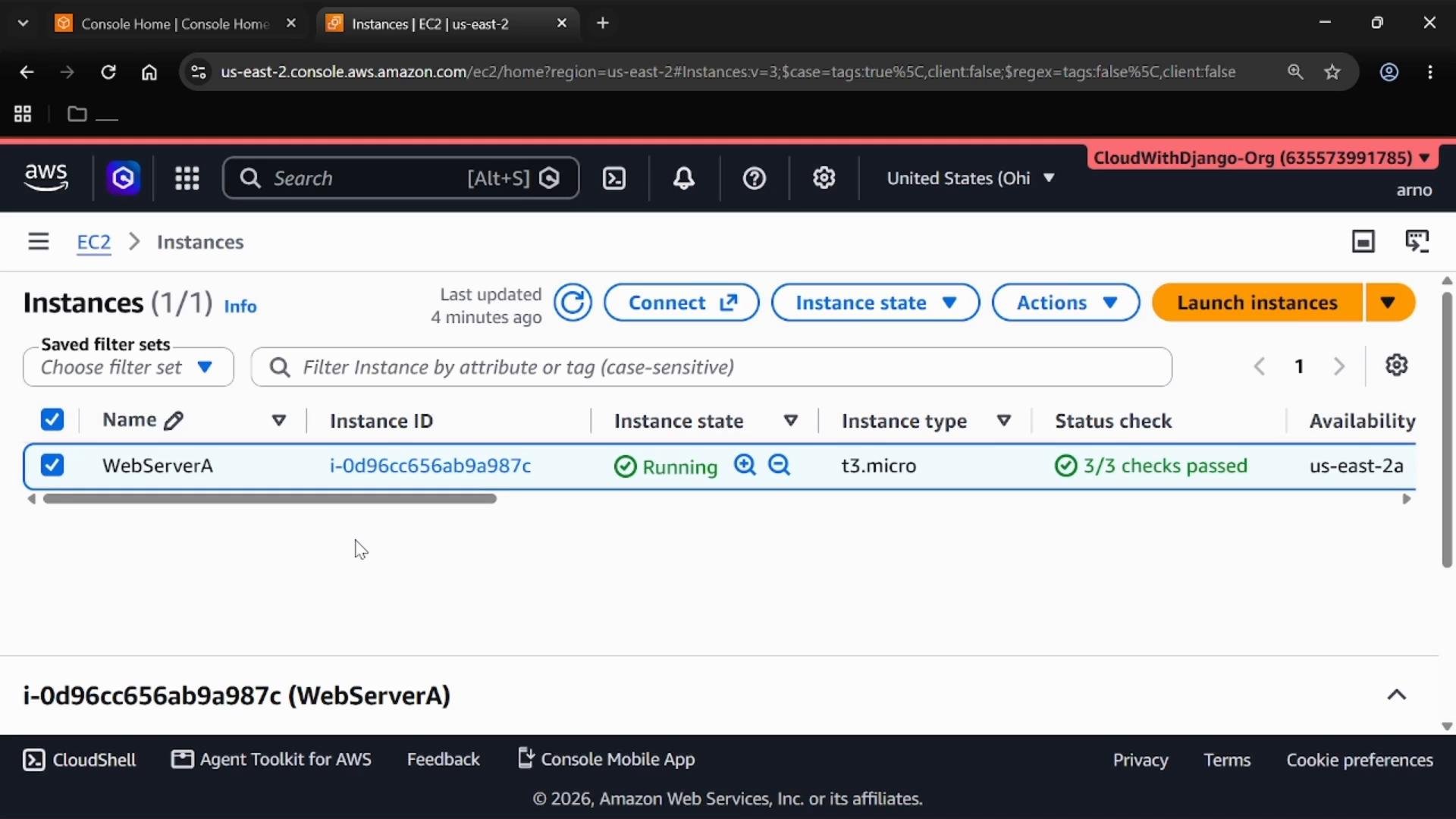Focus the Filter Instance by attribute field
Viewport: 1456px width, 819px height.
(x=711, y=367)
